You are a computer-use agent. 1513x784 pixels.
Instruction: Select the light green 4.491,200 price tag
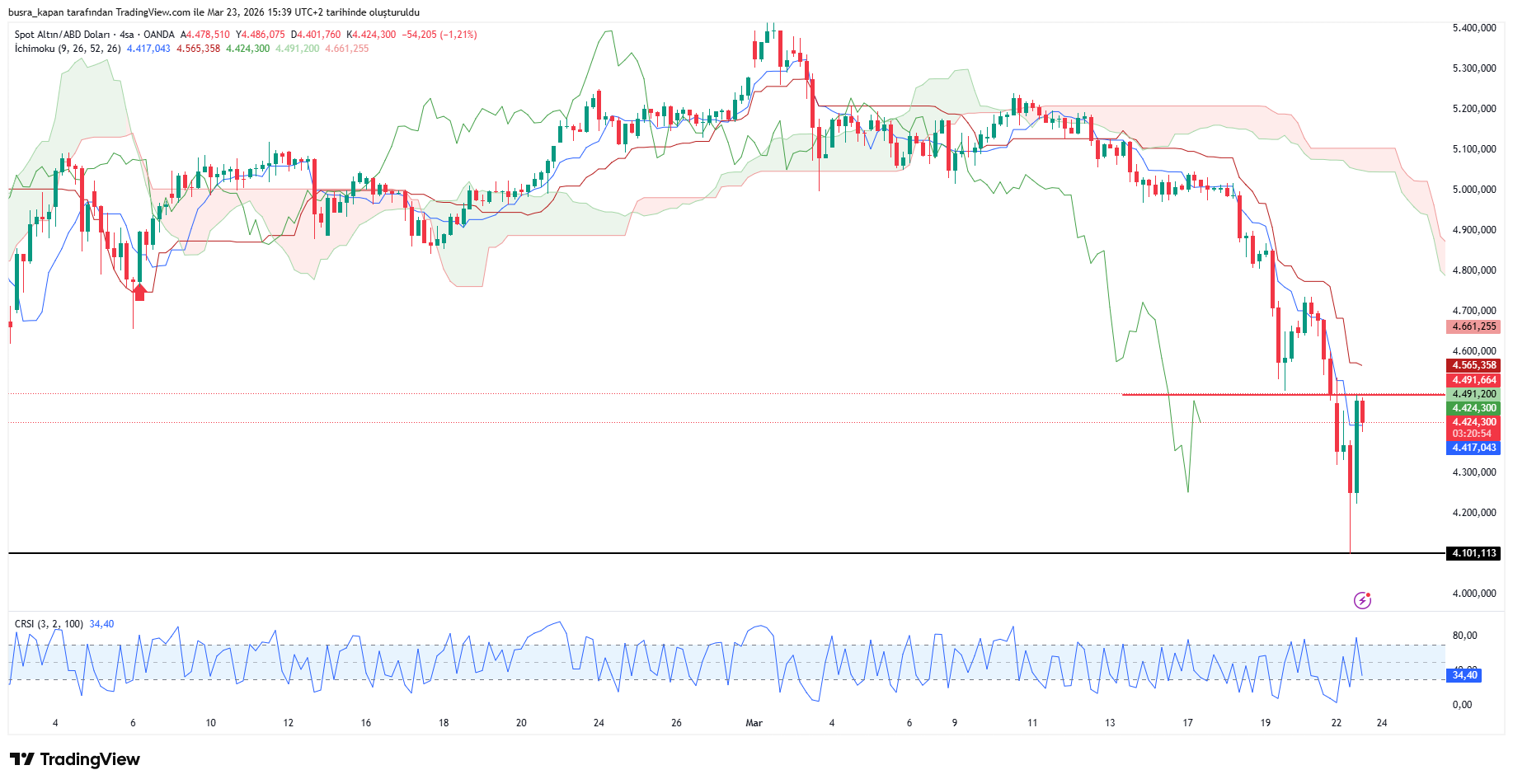pos(1473,394)
